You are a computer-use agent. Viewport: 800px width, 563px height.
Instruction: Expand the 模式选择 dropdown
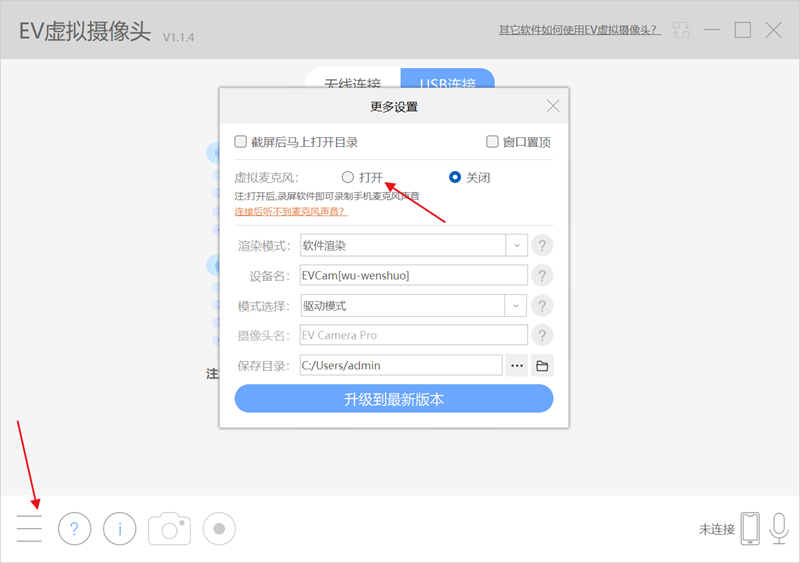point(516,306)
